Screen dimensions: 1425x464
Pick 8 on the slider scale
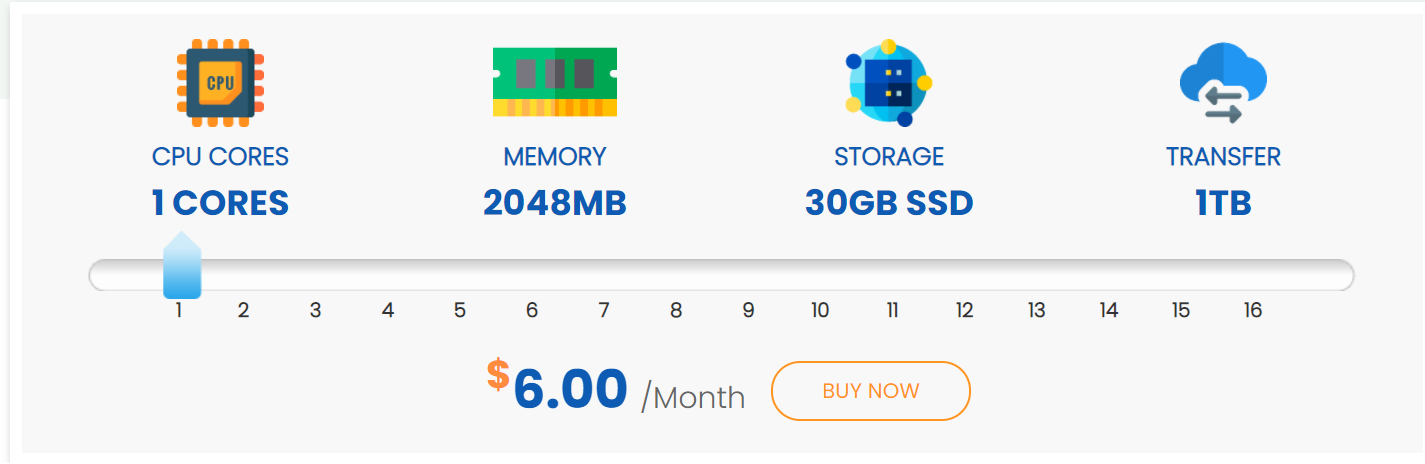(676, 310)
